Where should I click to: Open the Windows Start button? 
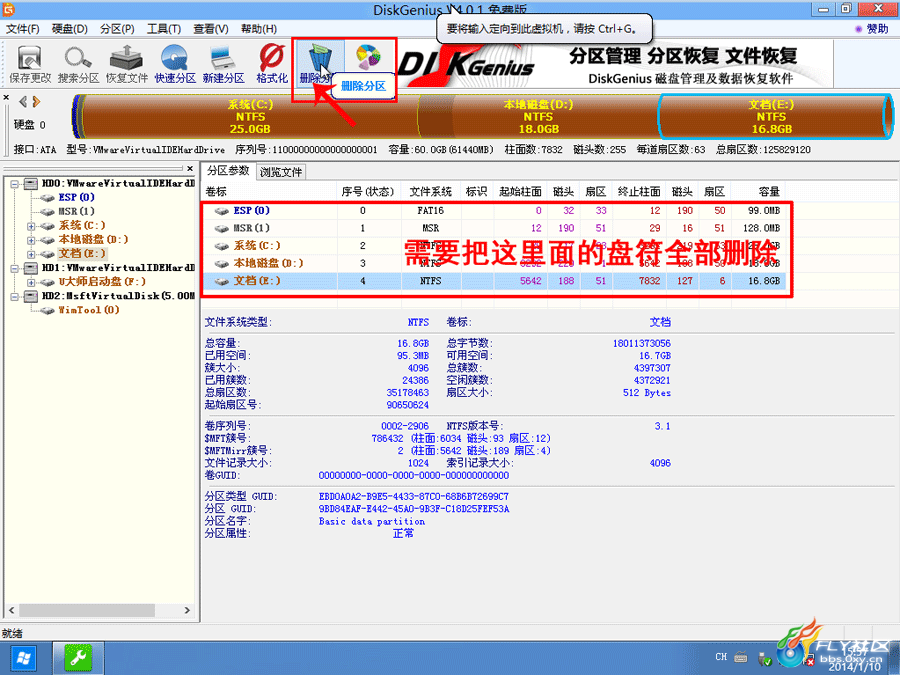(x=25, y=658)
